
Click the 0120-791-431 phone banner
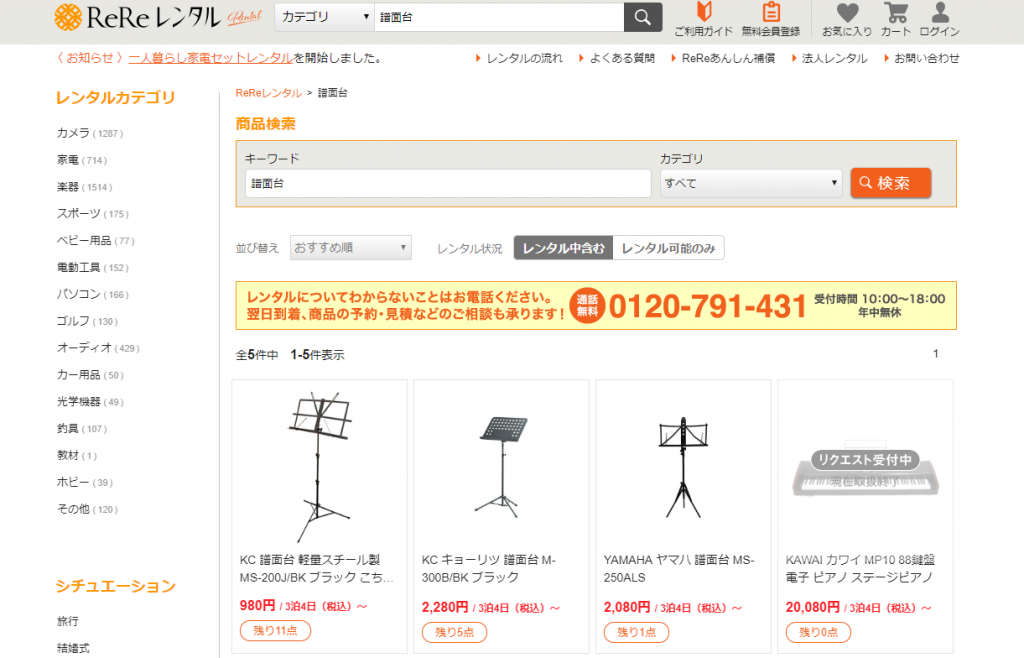tap(596, 306)
